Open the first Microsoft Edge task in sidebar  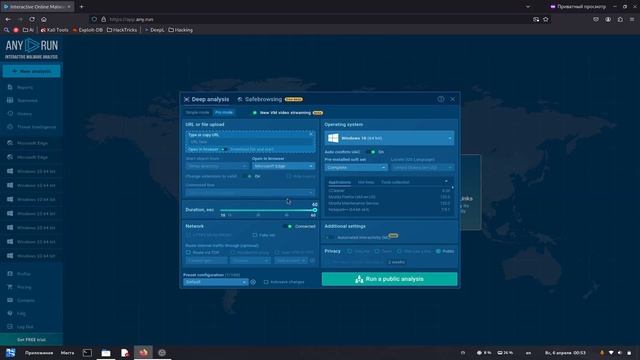coord(31,143)
